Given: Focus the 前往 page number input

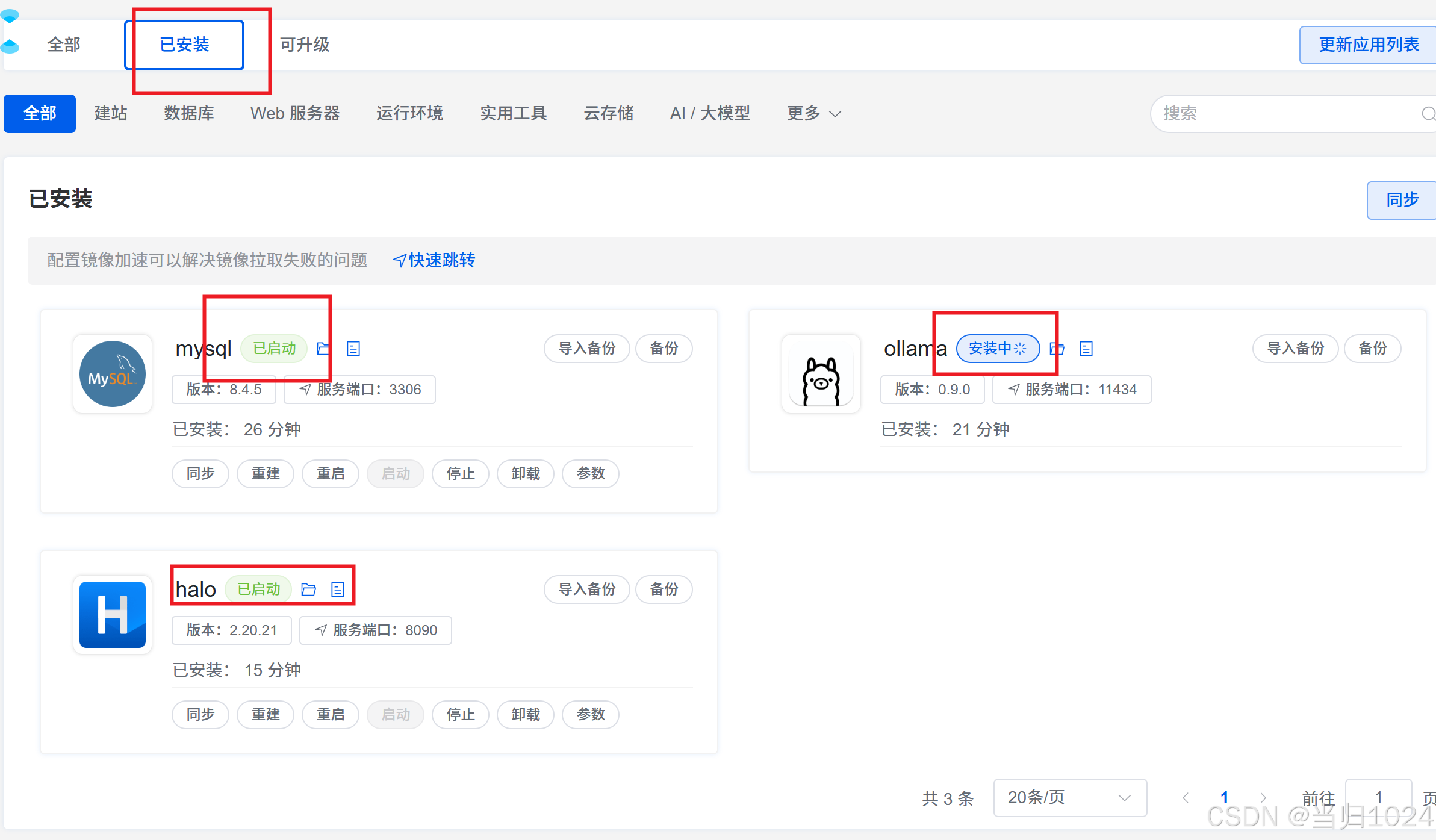Looking at the screenshot, I should [x=1378, y=798].
